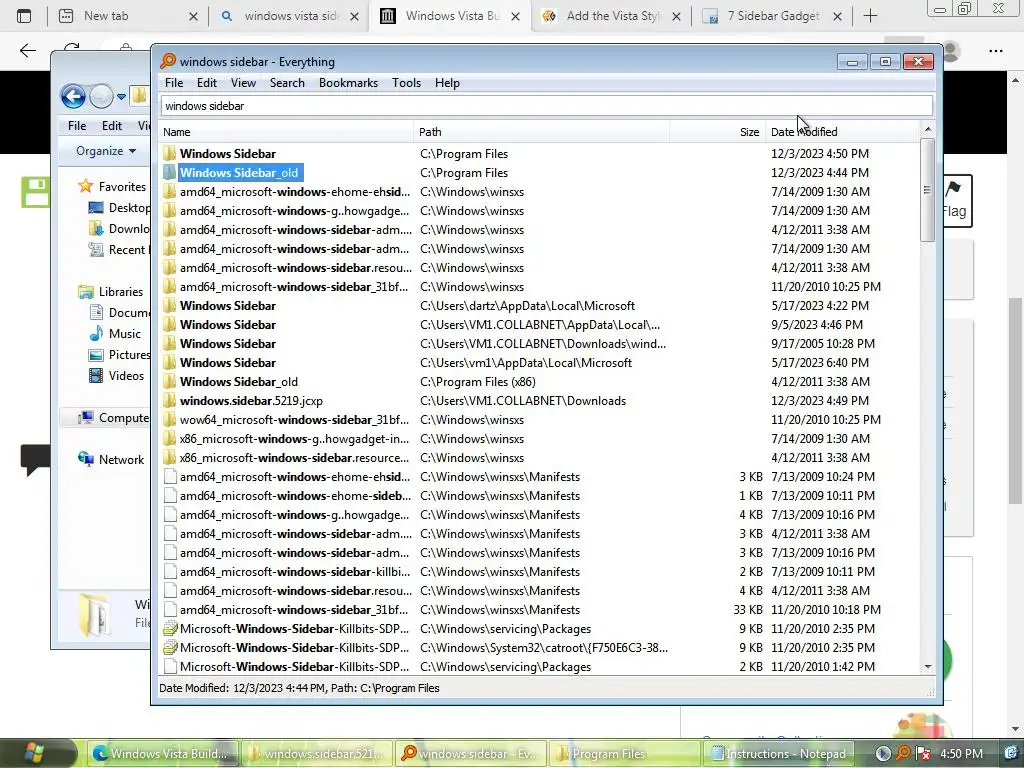The width and height of the screenshot is (1024, 768).
Task: Select Windows Sidebar_old folder icon in Program Files (x86)
Action: (x=170, y=381)
